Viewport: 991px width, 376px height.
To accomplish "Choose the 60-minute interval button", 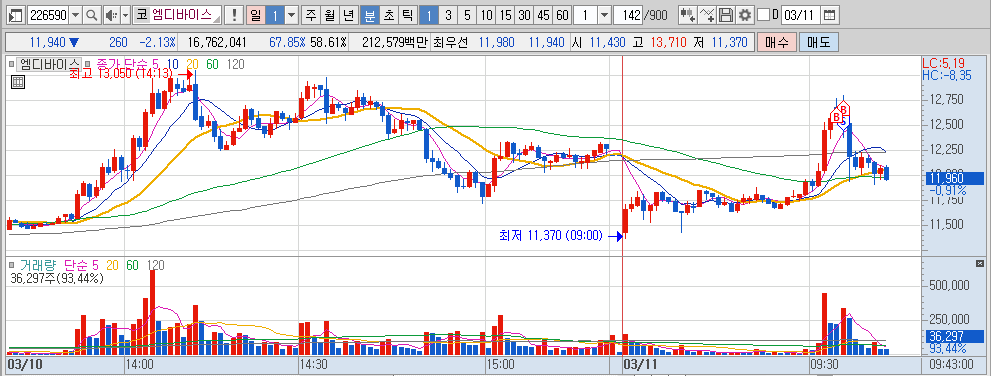I will 562,15.
